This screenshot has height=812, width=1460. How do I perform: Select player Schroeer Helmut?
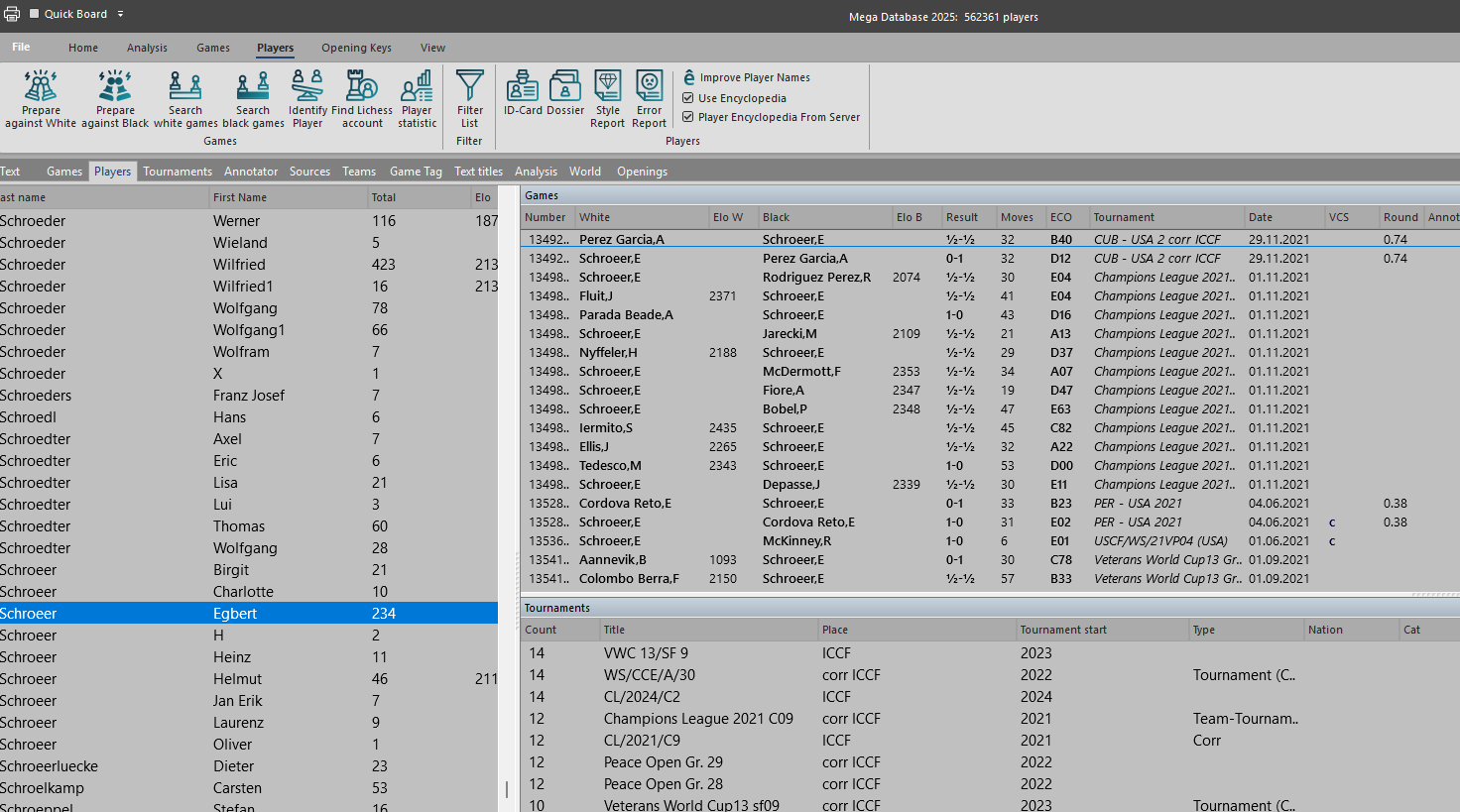(x=249, y=679)
